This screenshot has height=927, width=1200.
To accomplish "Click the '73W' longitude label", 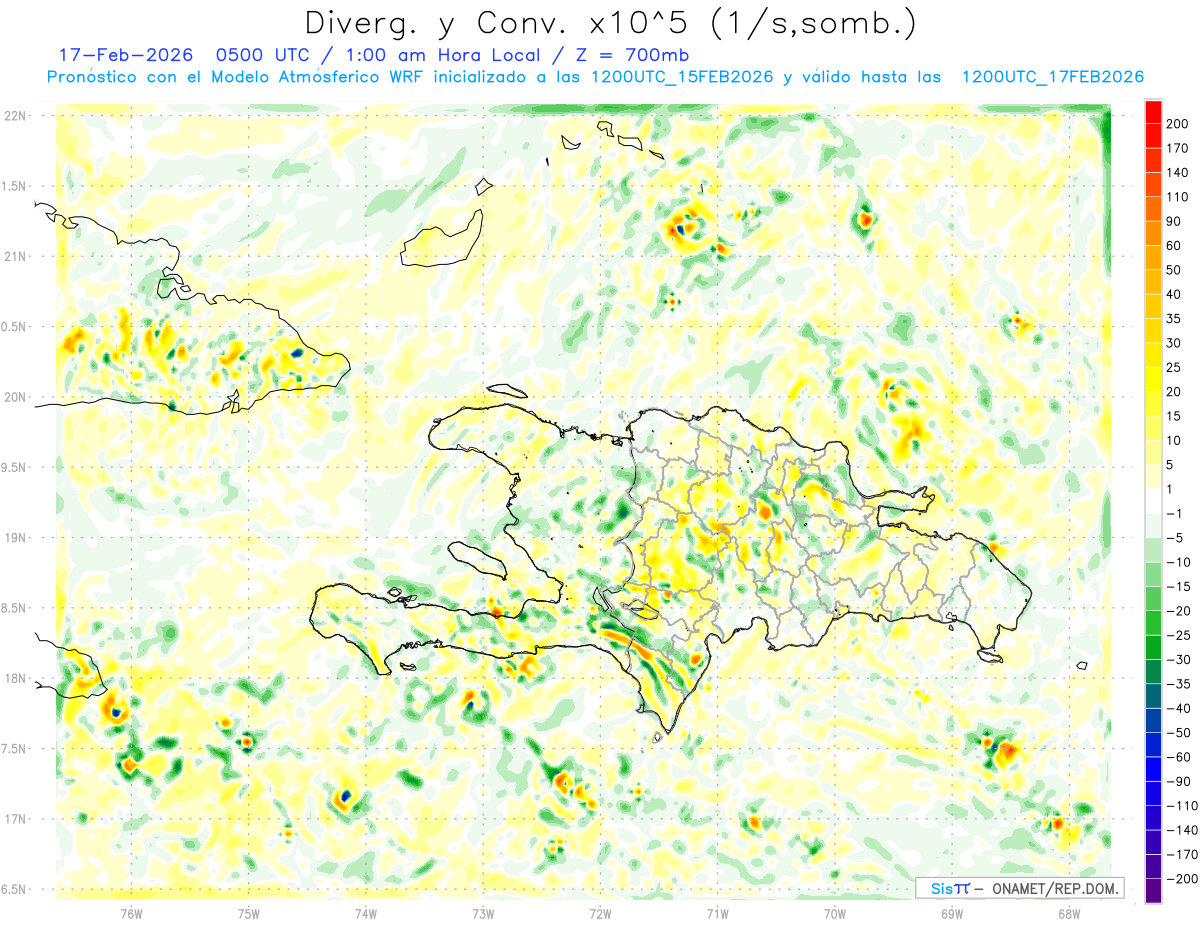I will 482,913.
